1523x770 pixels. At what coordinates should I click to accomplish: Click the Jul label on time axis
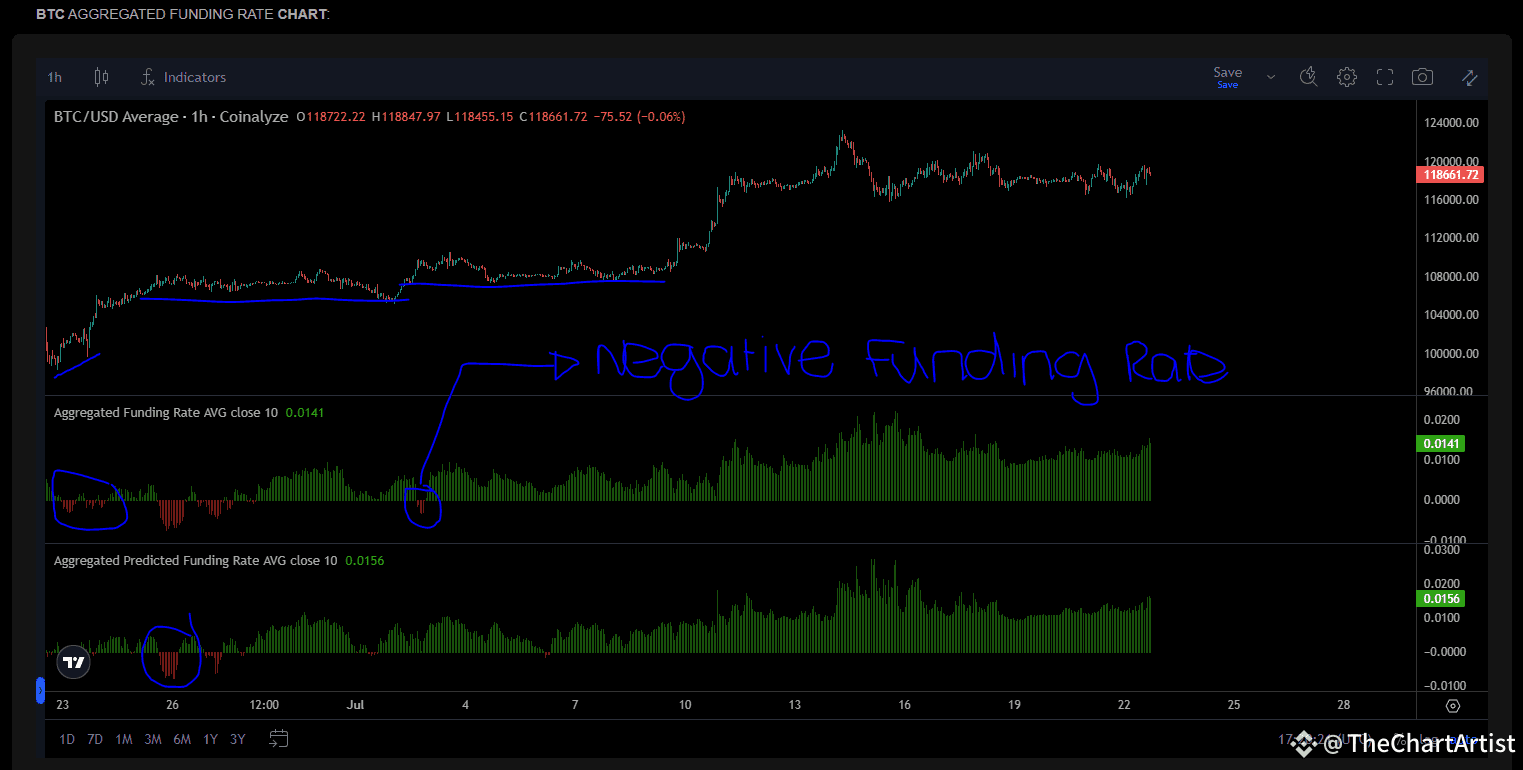coord(357,704)
